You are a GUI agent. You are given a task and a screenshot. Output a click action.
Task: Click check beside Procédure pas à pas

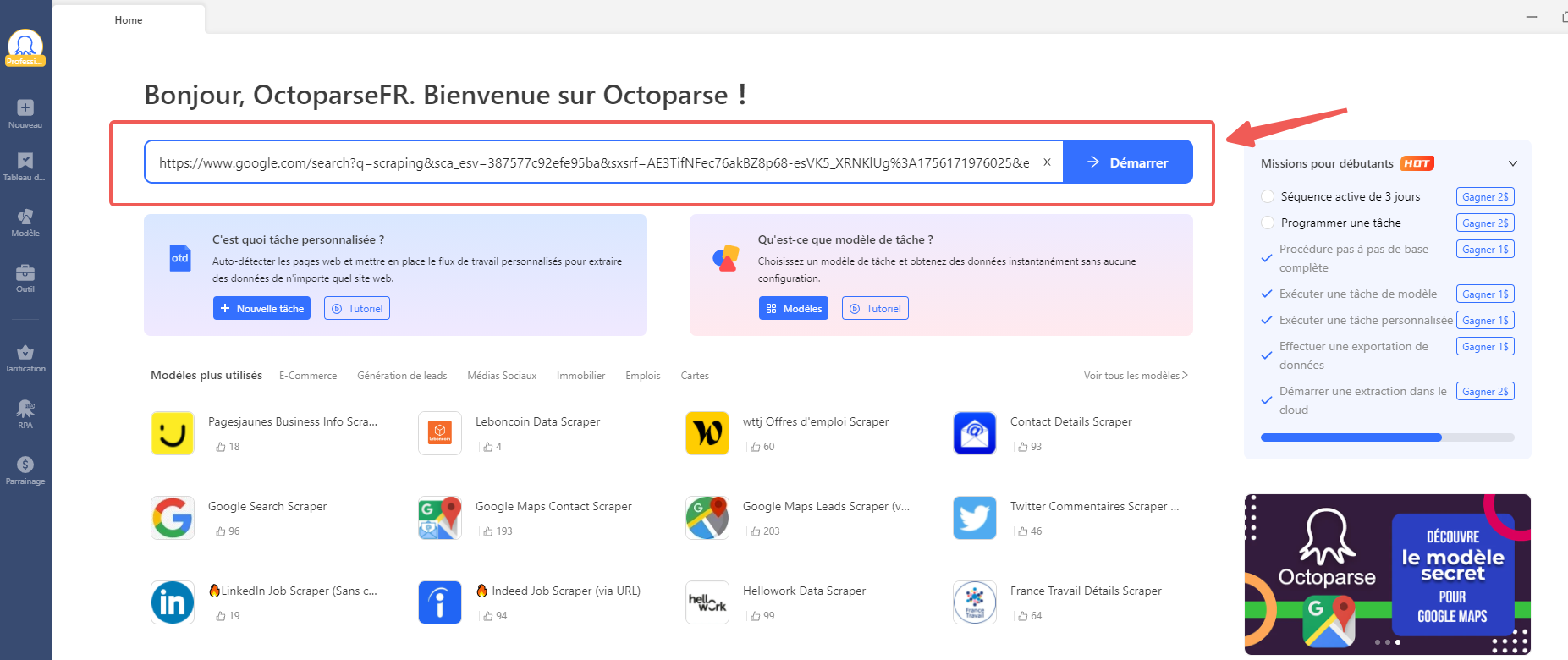tap(1267, 258)
